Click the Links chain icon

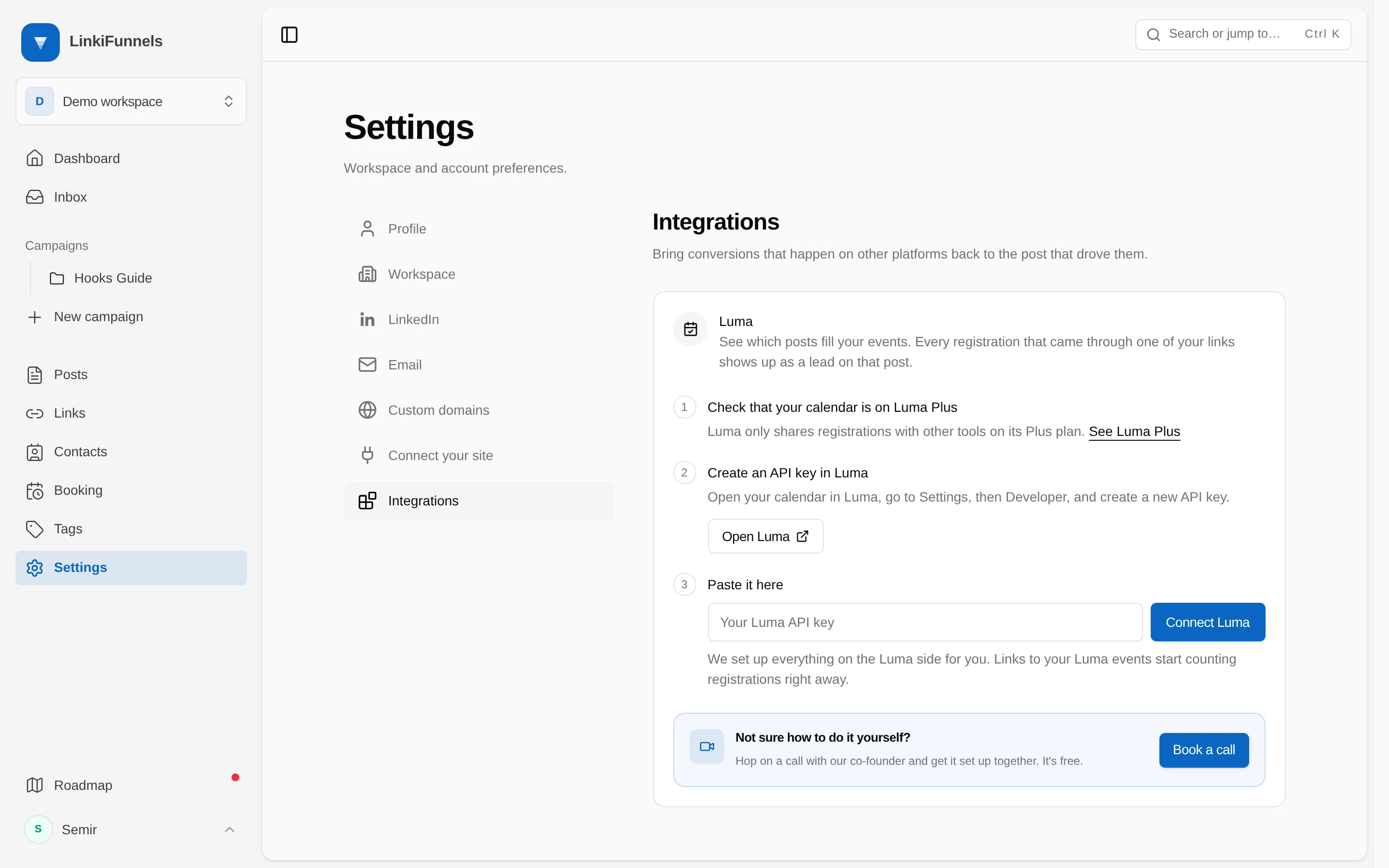click(x=34, y=413)
